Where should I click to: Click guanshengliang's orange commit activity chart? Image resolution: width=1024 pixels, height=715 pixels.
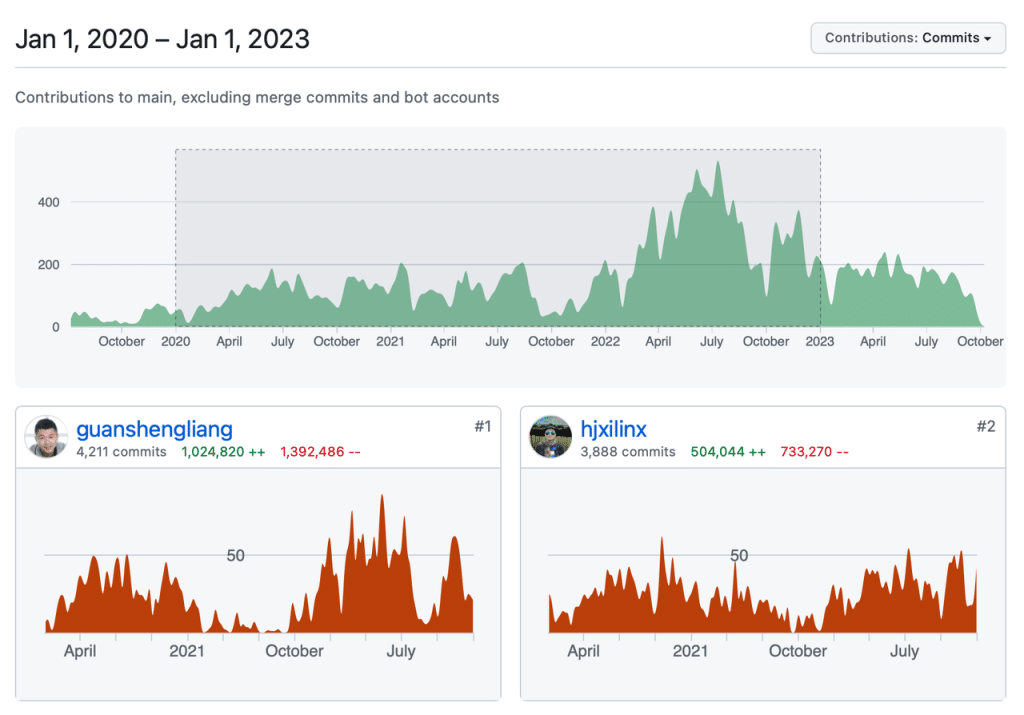click(259, 590)
